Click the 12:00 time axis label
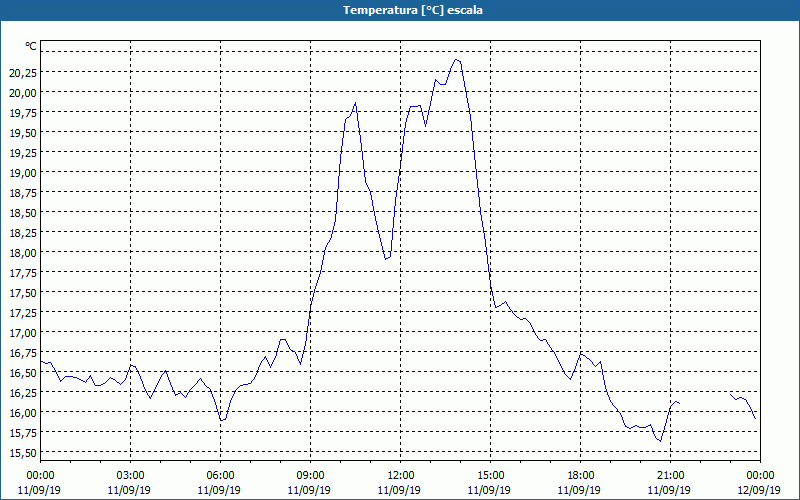The image size is (800, 500). coord(401,476)
